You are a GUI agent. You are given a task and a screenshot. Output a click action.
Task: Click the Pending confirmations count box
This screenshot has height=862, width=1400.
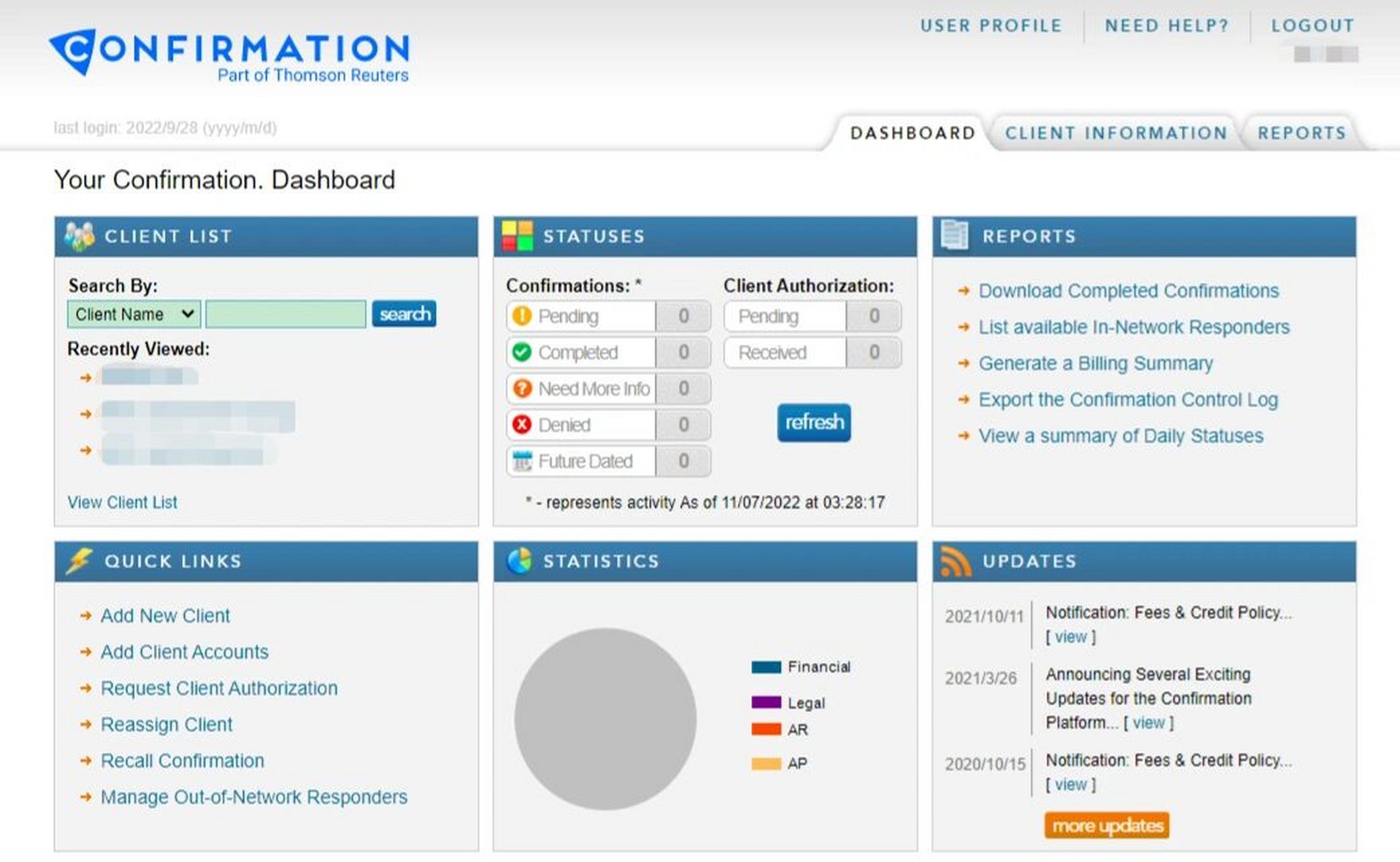coord(683,316)
